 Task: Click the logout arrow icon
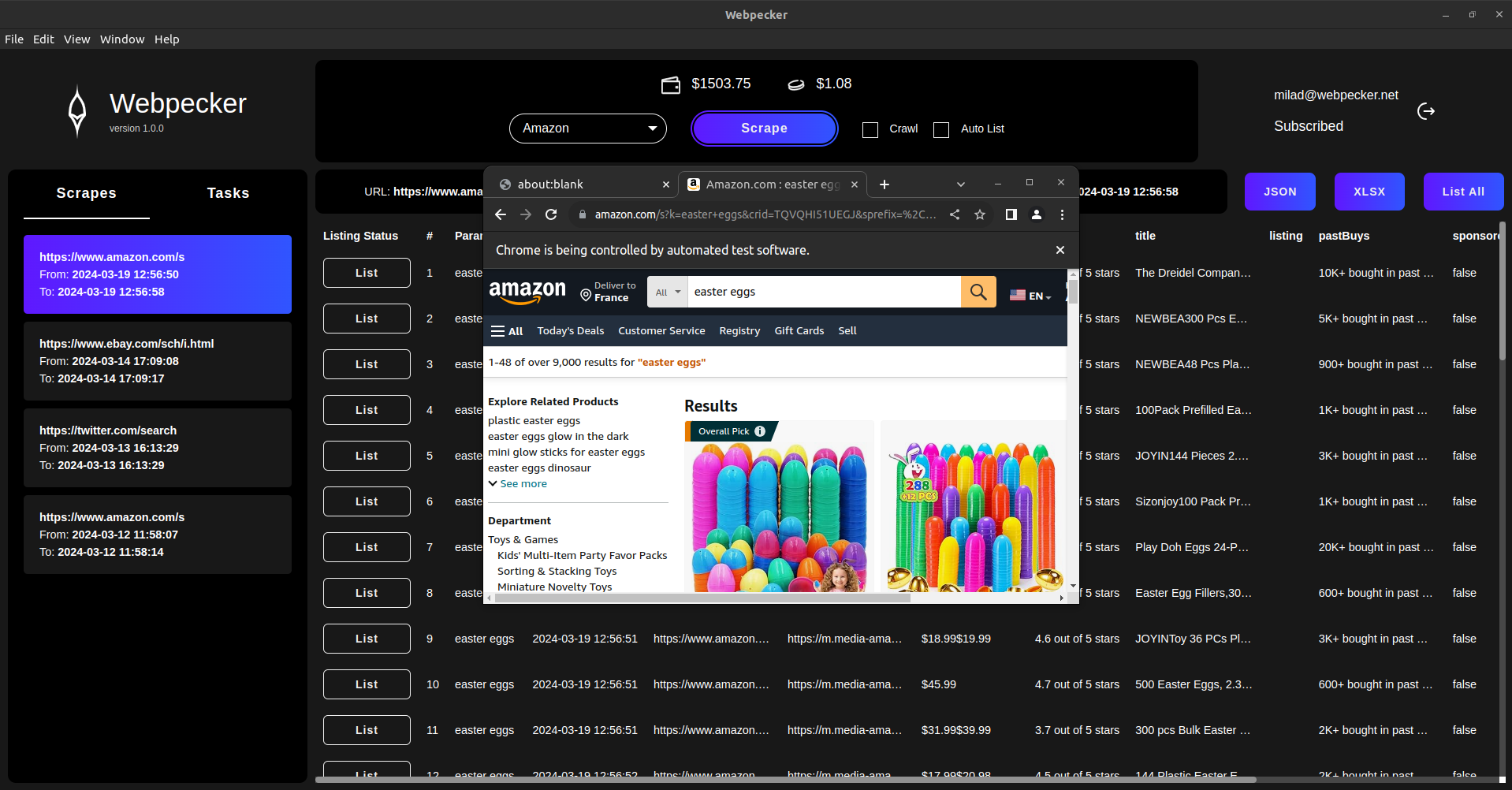pyautogui.click(x=1426, y=111)
